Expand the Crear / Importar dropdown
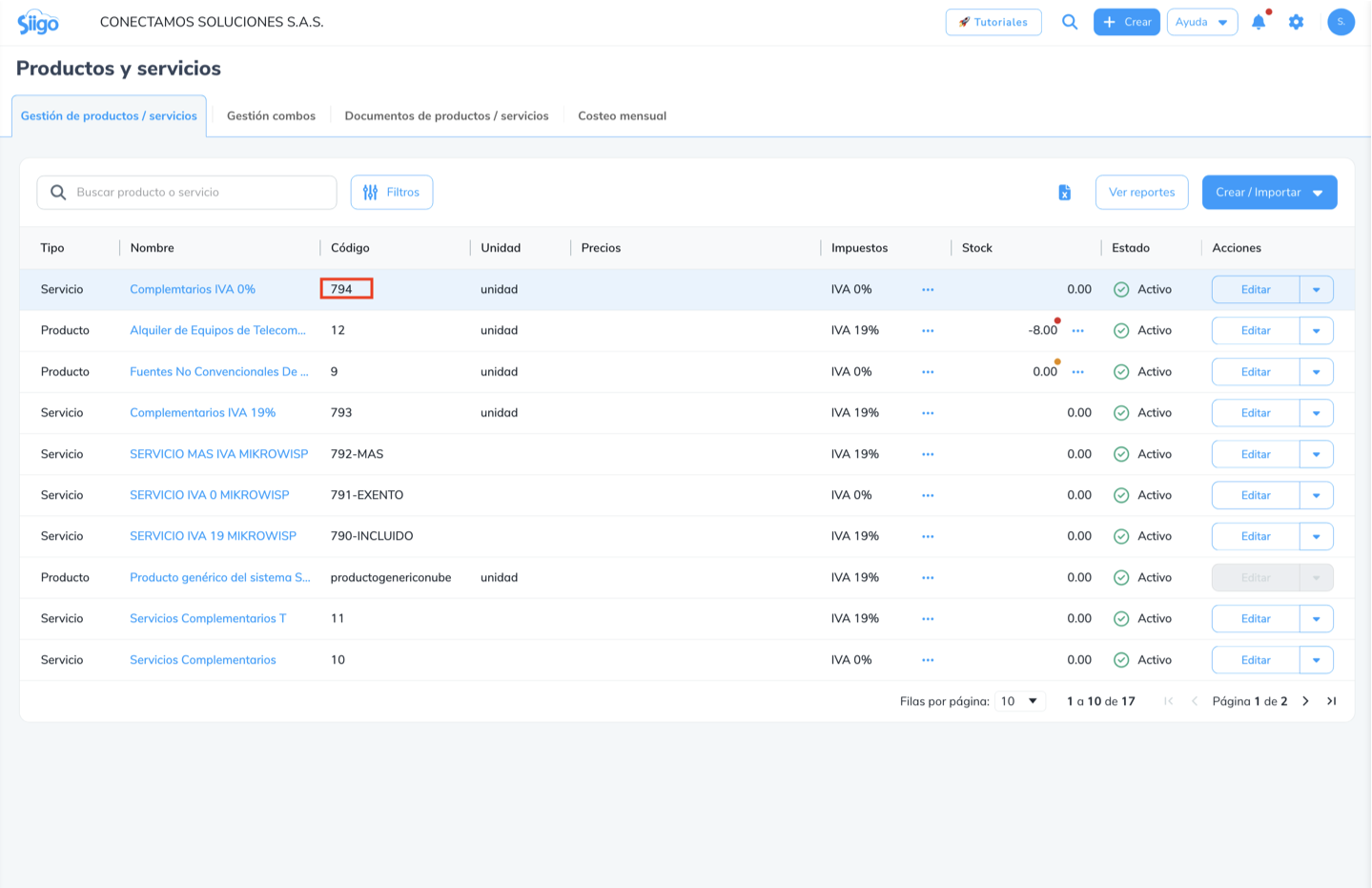The image size is (1372, 888). pyautogui.click(x=1269, y=192)
